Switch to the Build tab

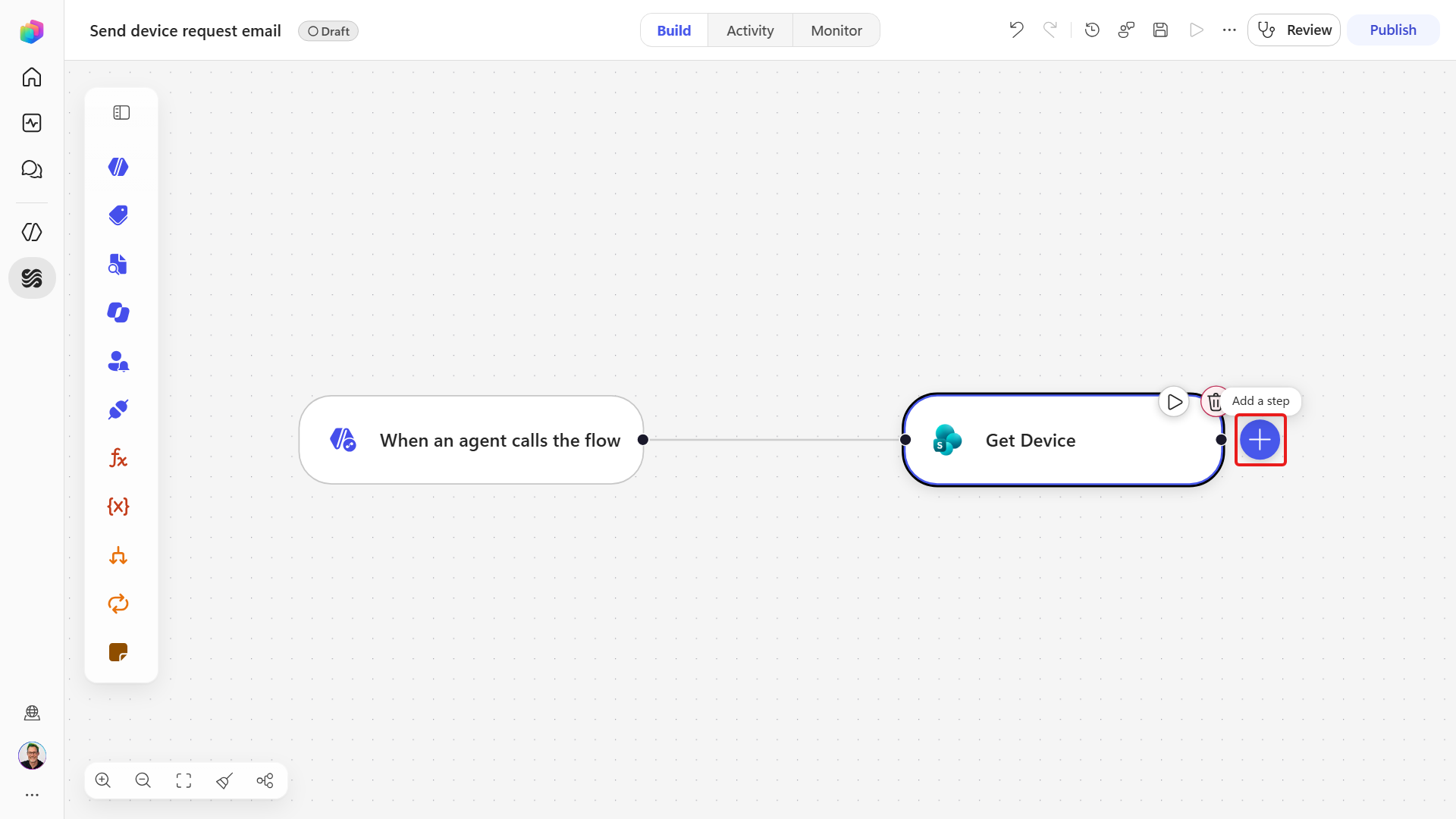coord(674,30)
